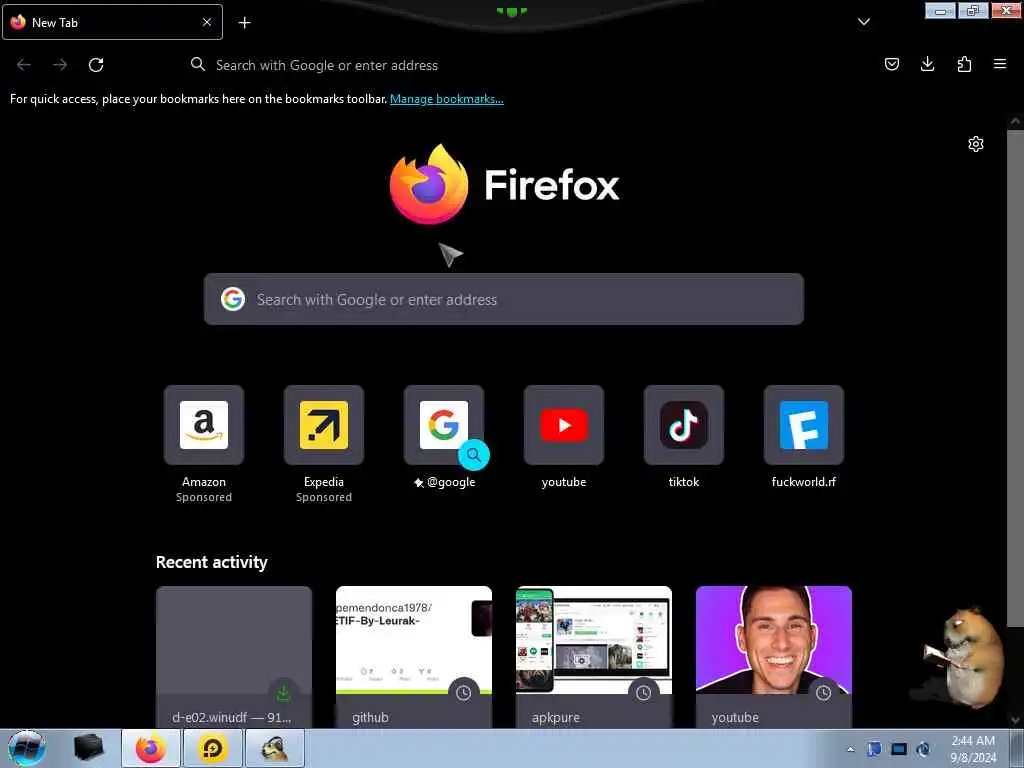Click the green indicator at top center
1024x768 pixels.
(x=512, y=11)
